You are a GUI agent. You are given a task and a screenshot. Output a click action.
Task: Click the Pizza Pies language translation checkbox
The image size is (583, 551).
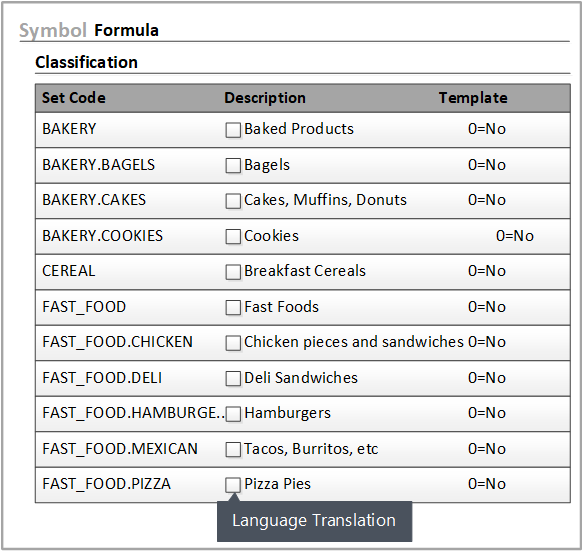(x=233, y=485)
